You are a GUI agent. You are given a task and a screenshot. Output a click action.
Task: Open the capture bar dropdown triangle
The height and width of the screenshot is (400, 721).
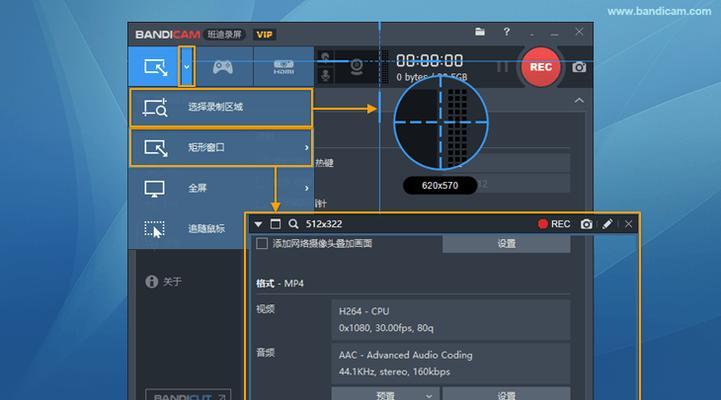pyautogui.click(x=258, y=224)
